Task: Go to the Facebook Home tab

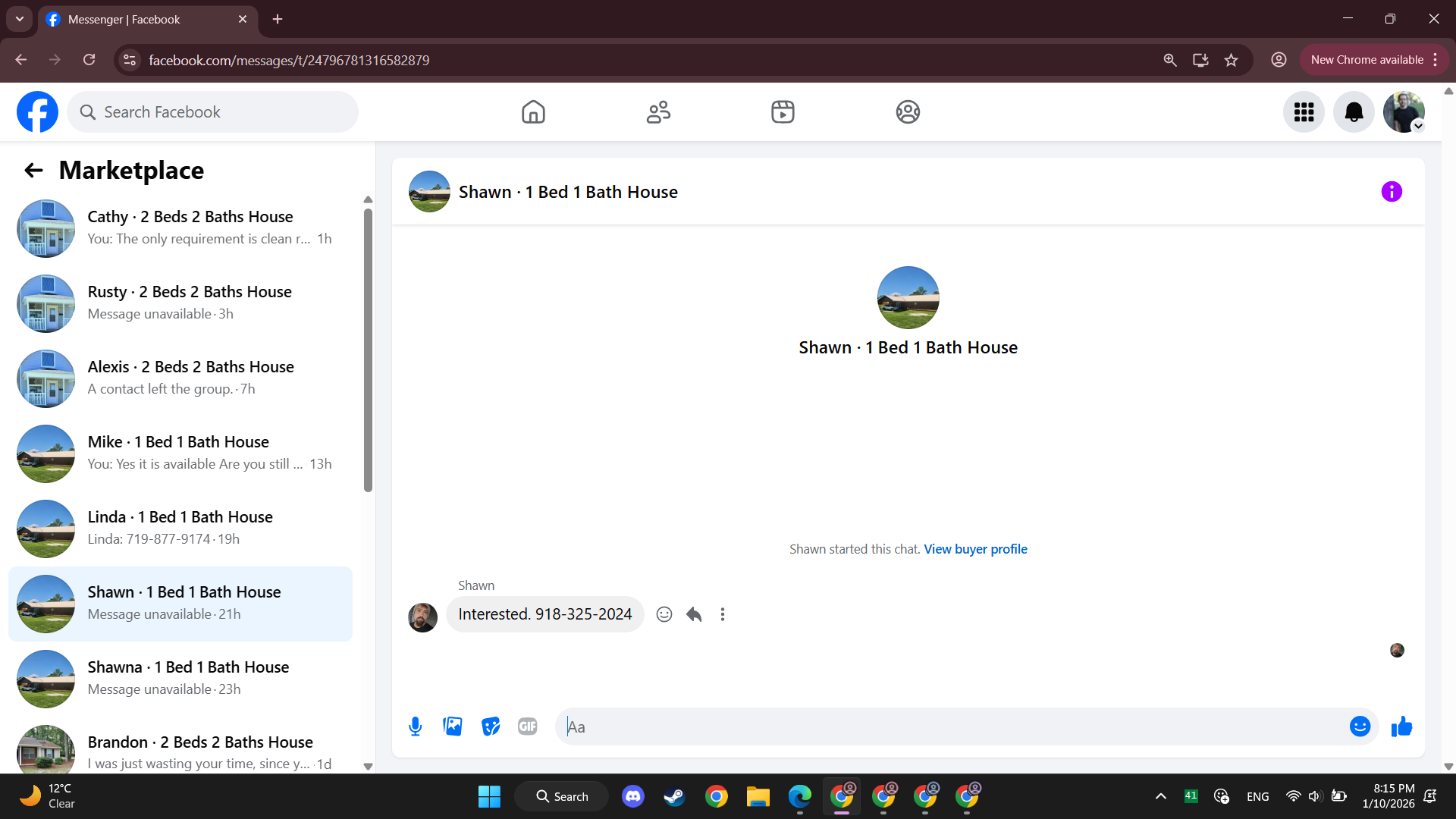Action: click(533, 112)
